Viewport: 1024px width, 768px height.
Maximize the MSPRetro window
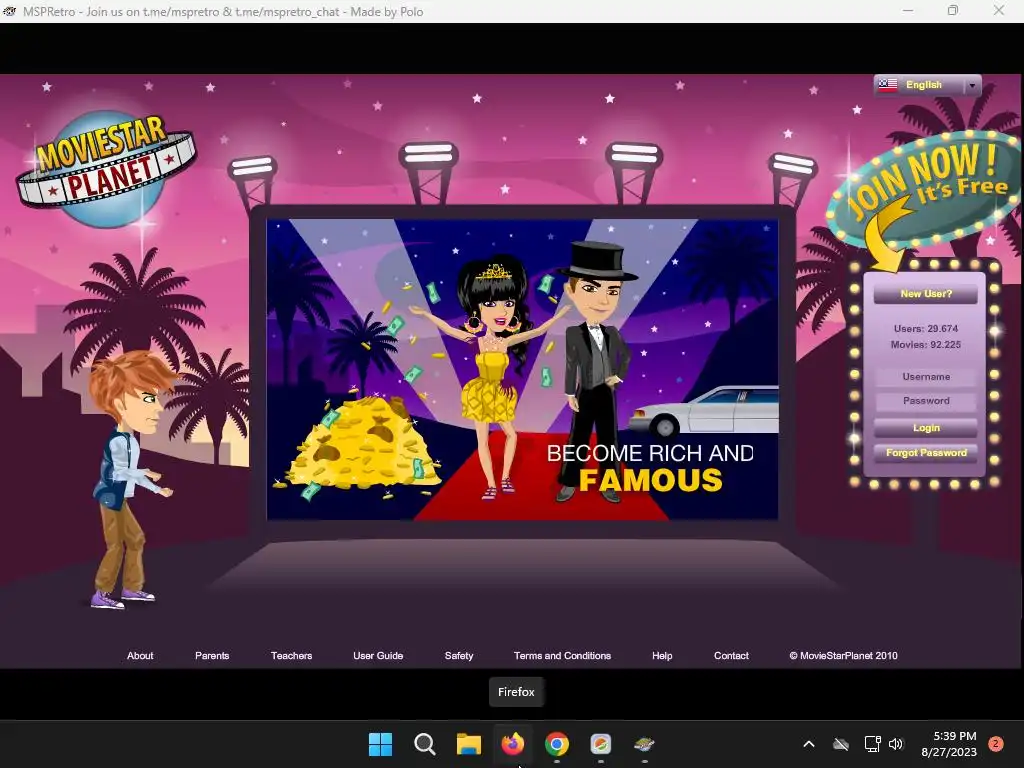coord(953,10)
